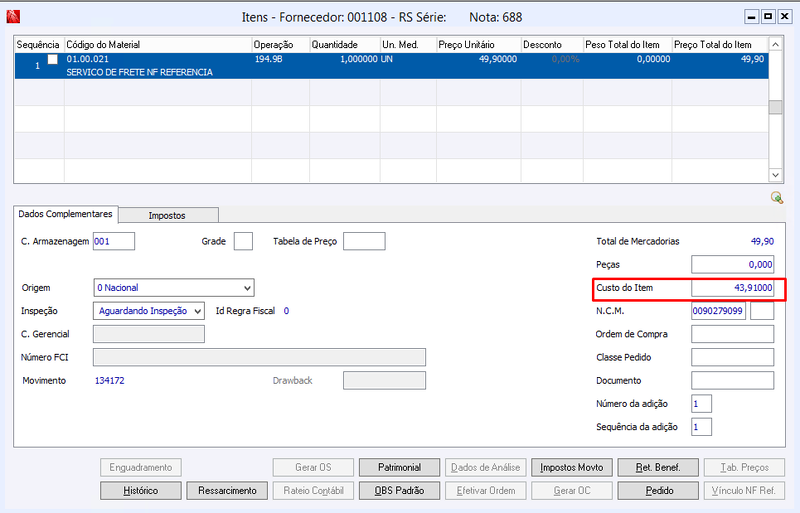
Task: Click the C. Gerencial field
Action: click(149, 334)
